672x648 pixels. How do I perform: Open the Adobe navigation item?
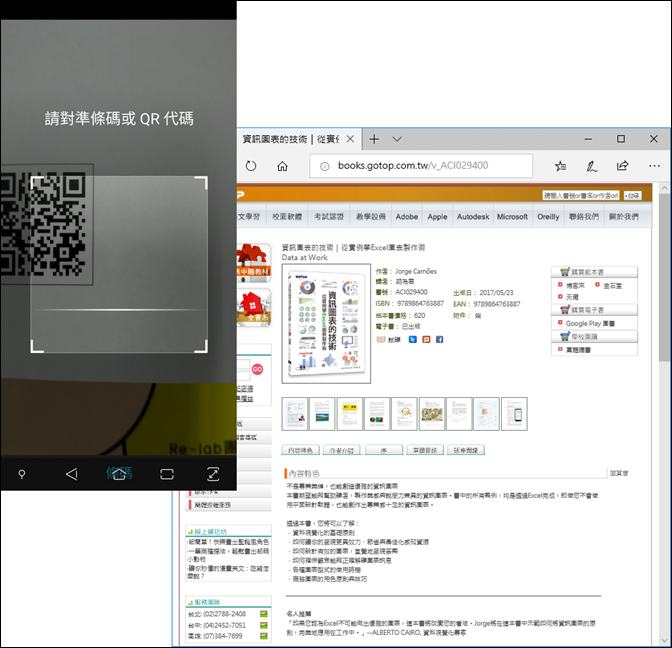click(x=407, y=217)
